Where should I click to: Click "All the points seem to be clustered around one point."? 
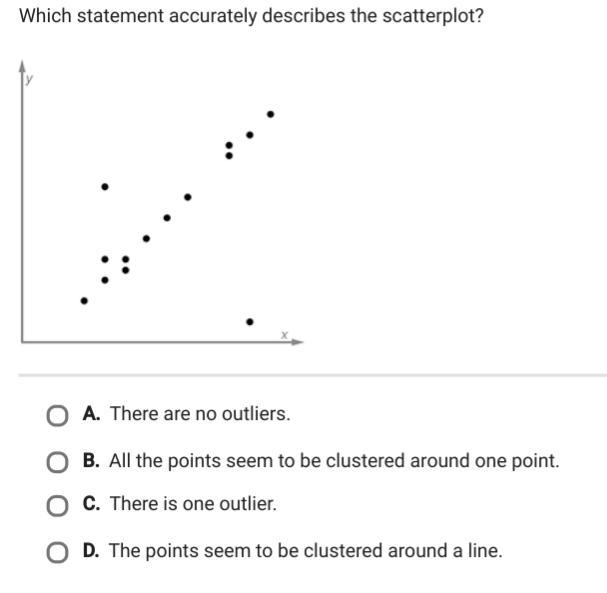coord(334,462)
